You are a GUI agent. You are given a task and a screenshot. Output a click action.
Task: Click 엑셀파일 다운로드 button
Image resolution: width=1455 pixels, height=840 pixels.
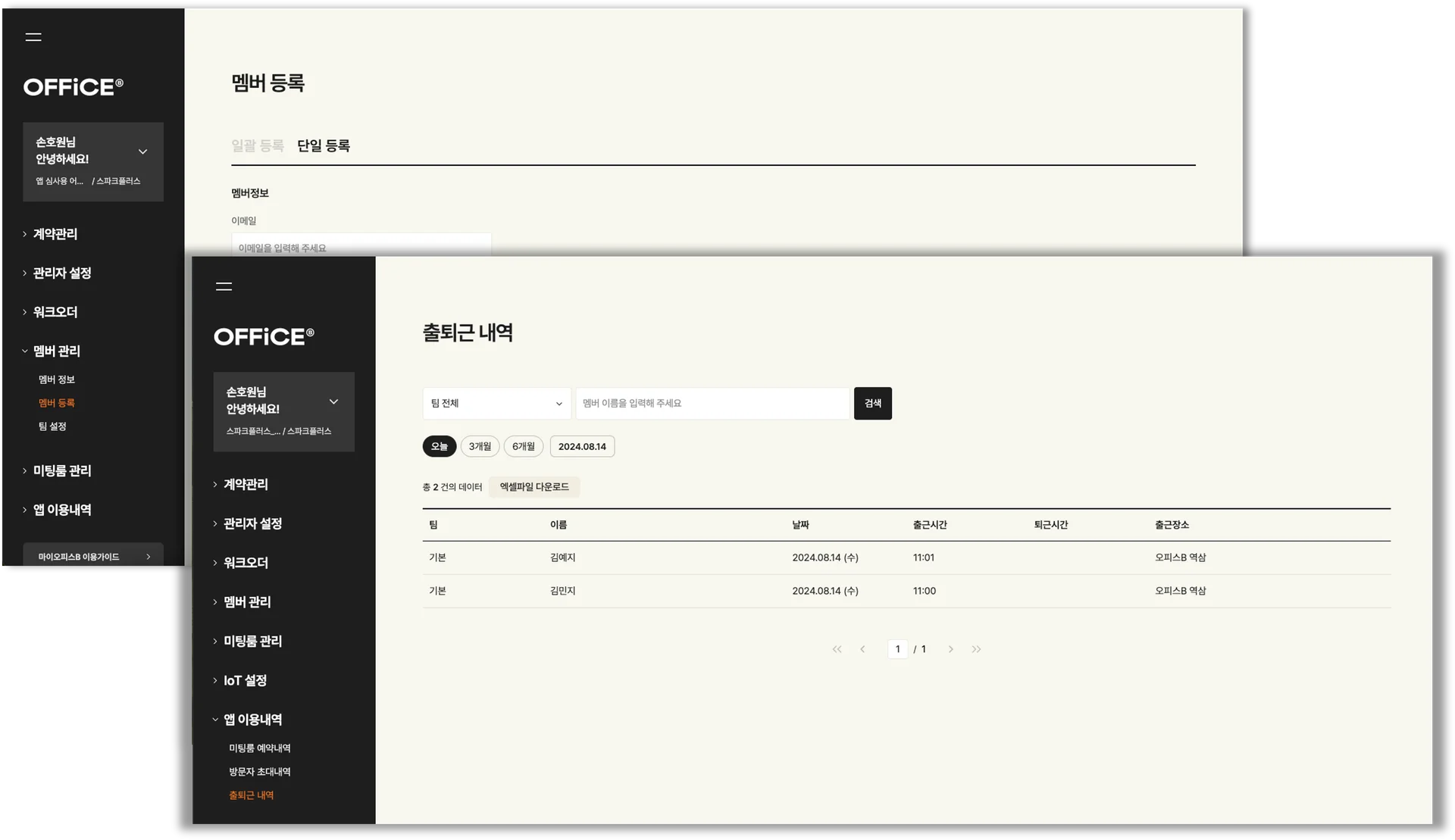[534, 487]
